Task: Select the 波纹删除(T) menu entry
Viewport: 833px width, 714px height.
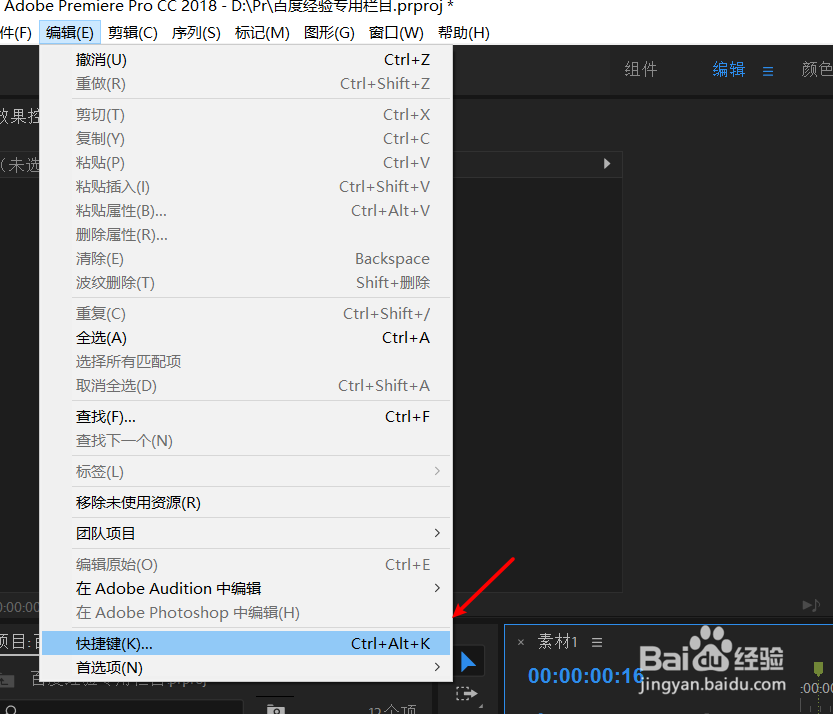Action: (245, 283)
